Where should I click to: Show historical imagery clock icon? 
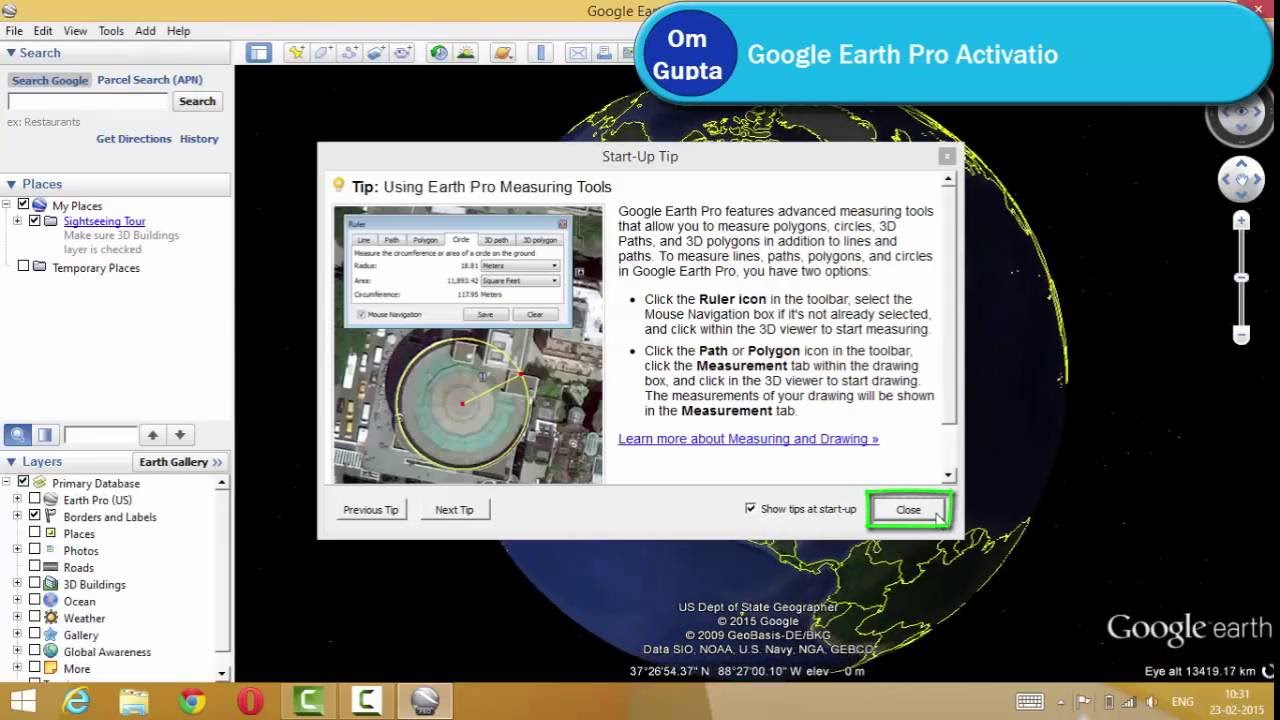439,53
